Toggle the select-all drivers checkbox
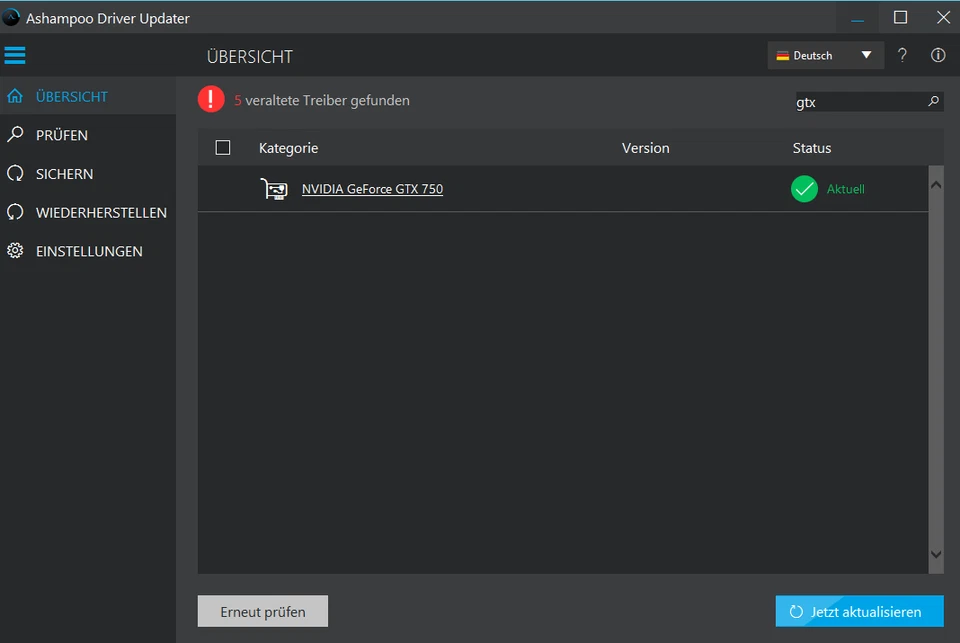Image resolution: width=960 pixels, height=643 pixels. pos(222,147)
